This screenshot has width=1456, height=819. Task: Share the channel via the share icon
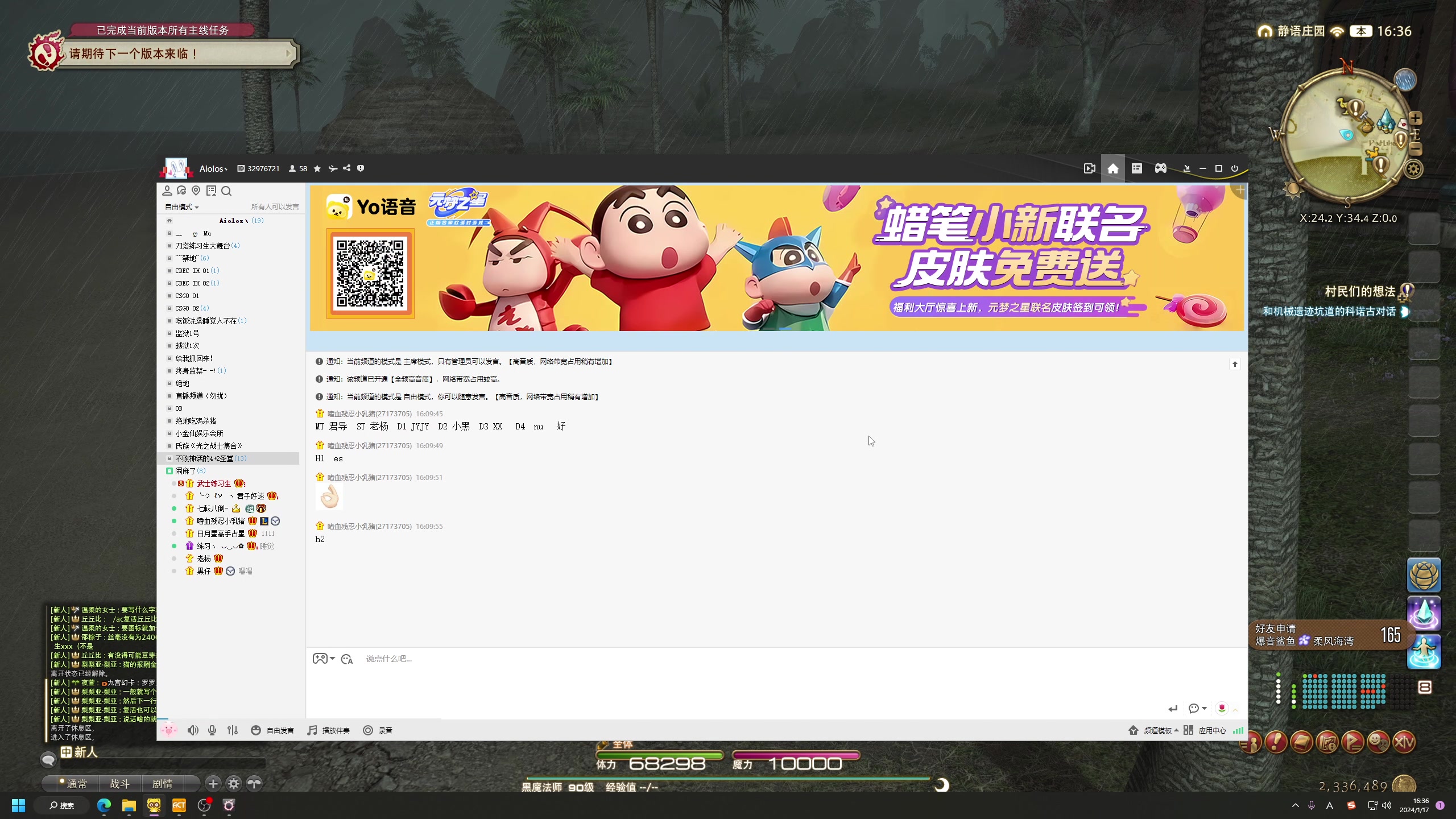346,168
